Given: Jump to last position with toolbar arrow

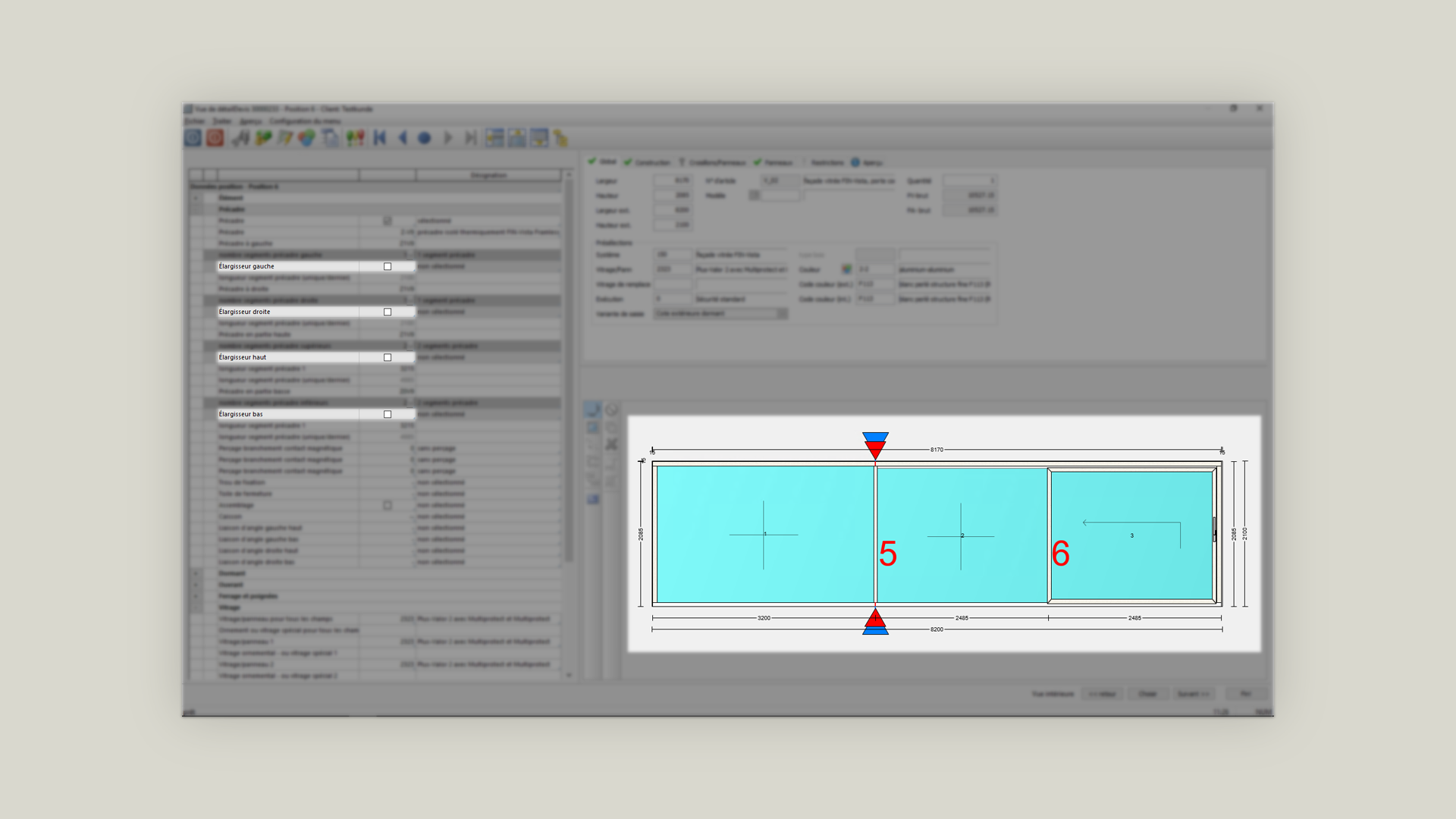Looking at the screenshot, I should click(x=471, y=137).
